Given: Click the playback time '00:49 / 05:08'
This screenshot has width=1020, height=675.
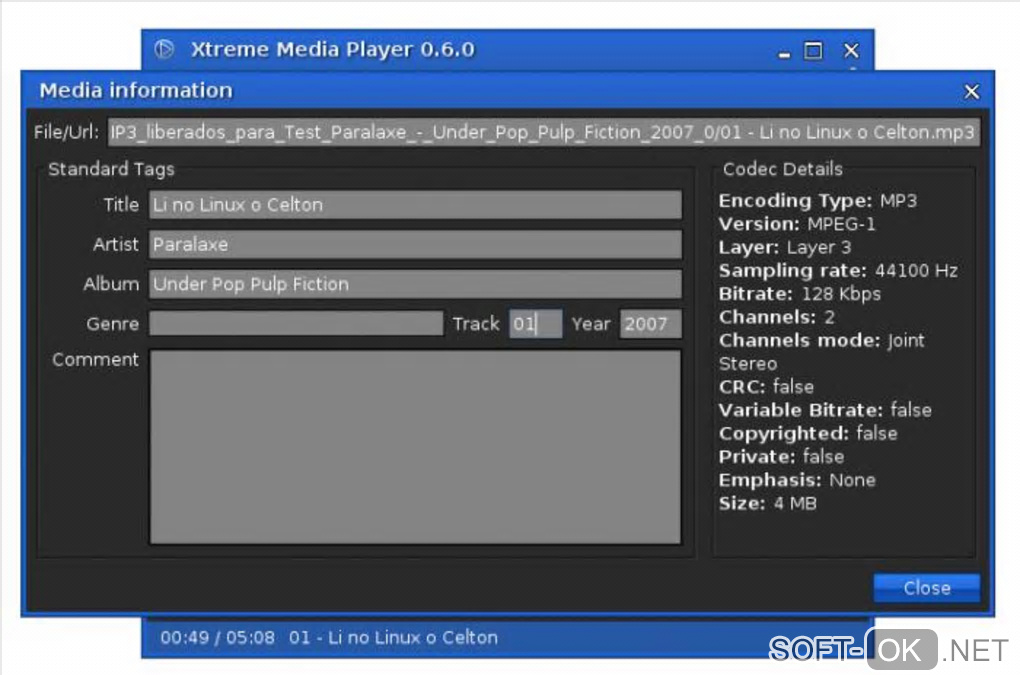Looking at the screenshot, I should point(217,637).
